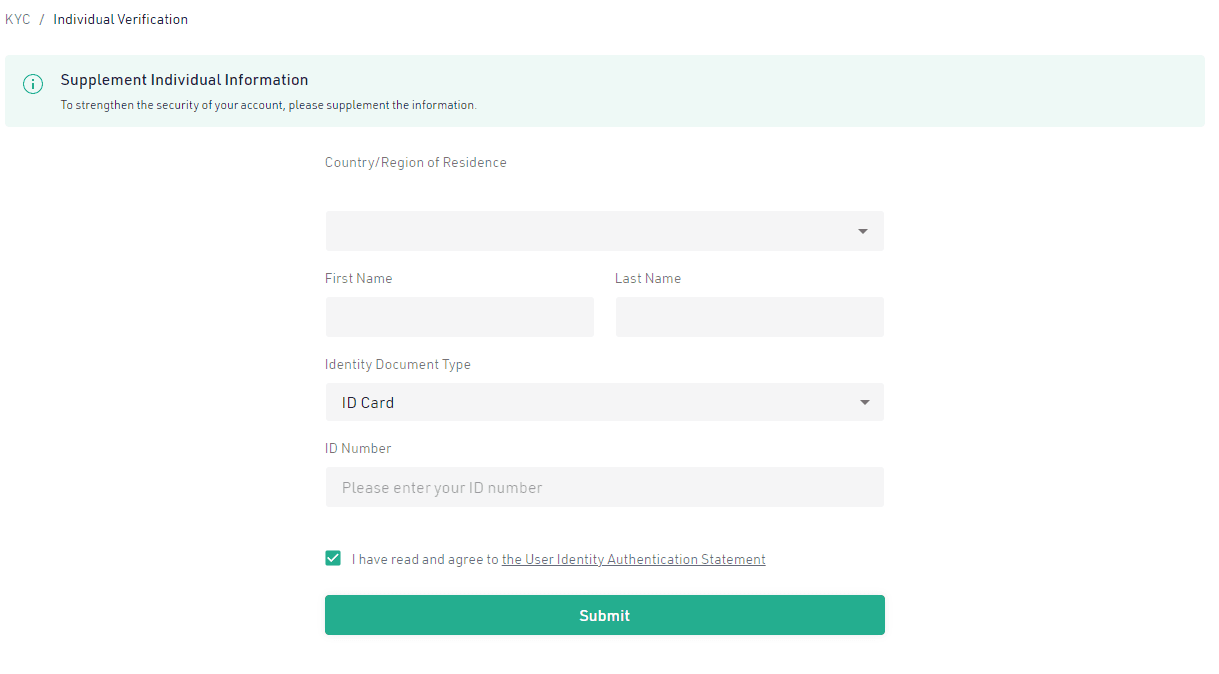Open the Country/Region of Residence select field
The image size is (1219, 674).
tap(590, 231)
